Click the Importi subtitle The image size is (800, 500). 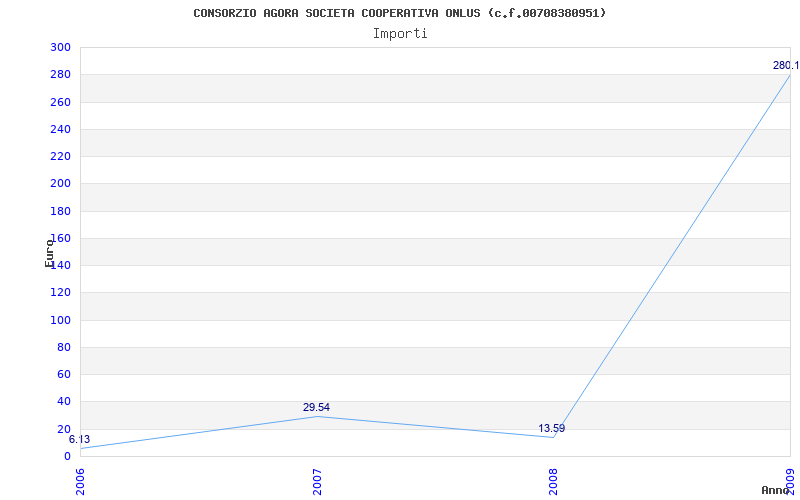point(400,33)
